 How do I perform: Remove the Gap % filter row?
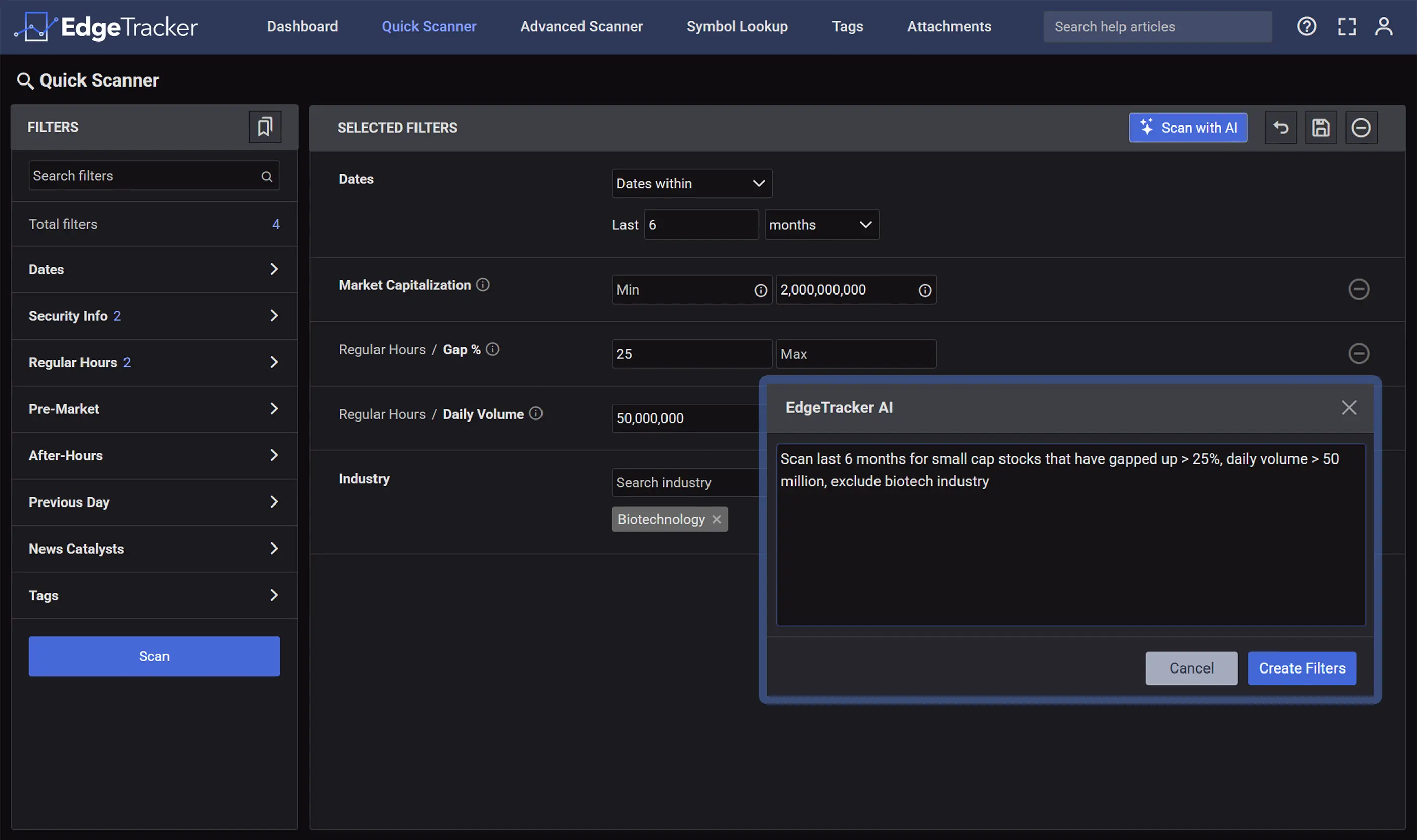click(x=1358, y=354)
